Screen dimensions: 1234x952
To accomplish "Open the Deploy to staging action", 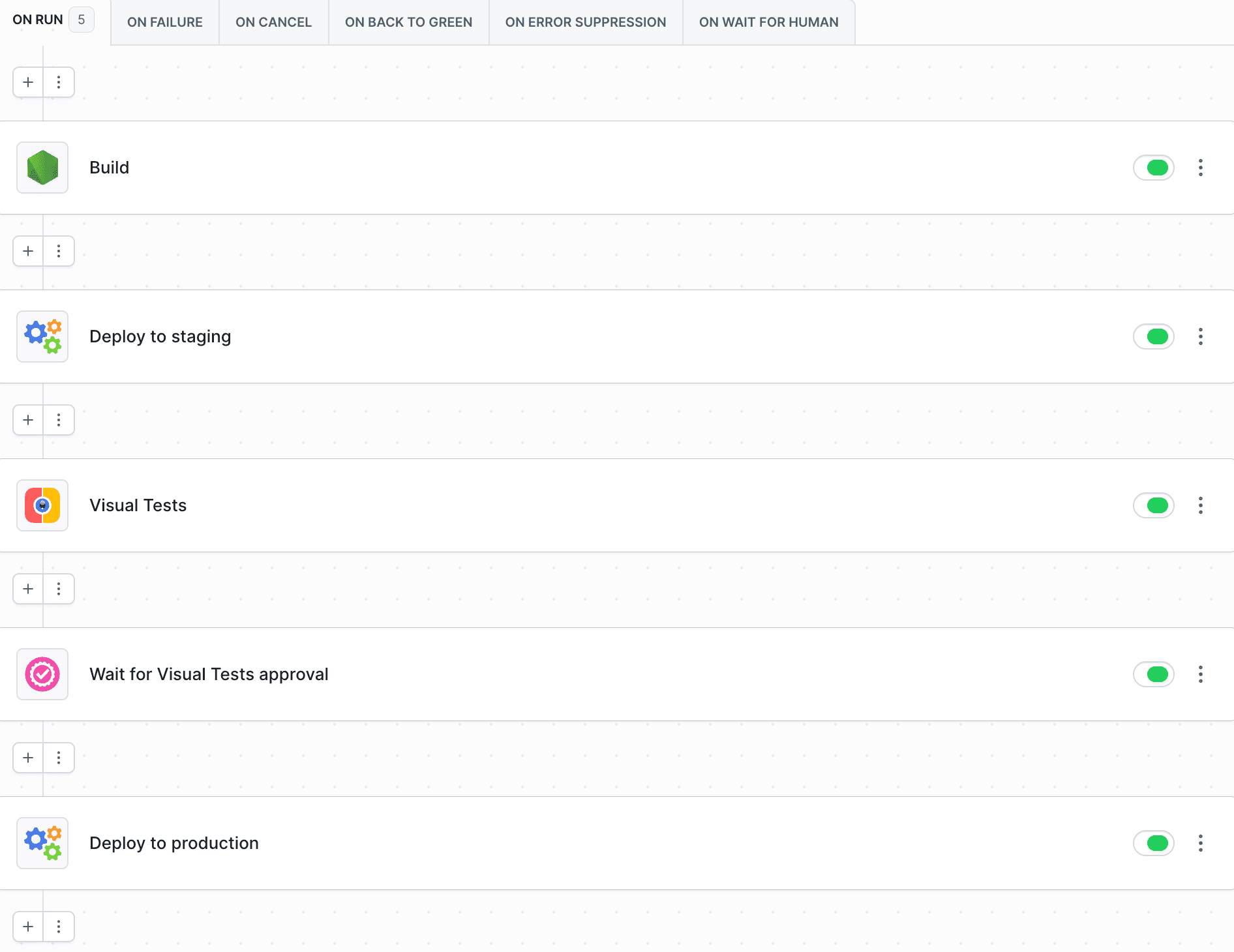I will 617,336.
